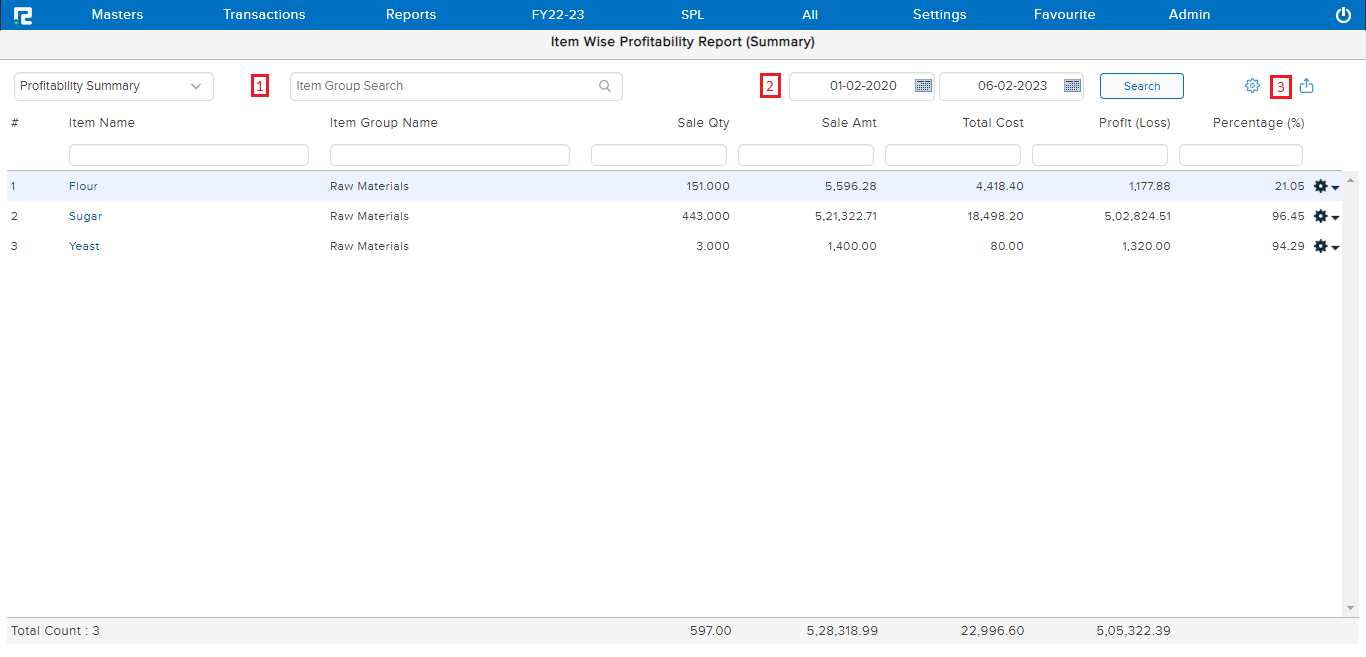Open the calendar for the end date
The image size is (1366, 657).
pos(1073,86)
